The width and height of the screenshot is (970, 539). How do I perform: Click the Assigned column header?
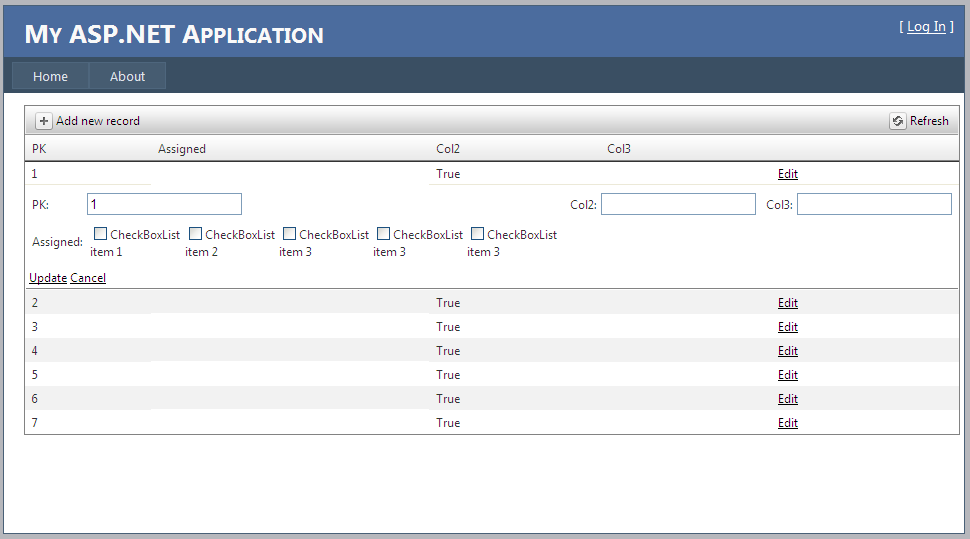182,149
